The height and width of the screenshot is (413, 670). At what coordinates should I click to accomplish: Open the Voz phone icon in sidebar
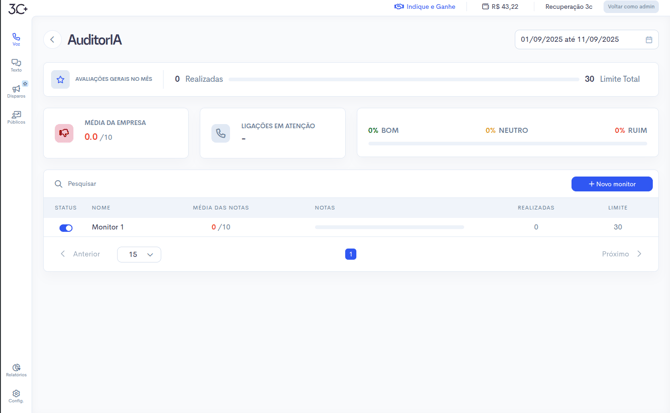16,39
